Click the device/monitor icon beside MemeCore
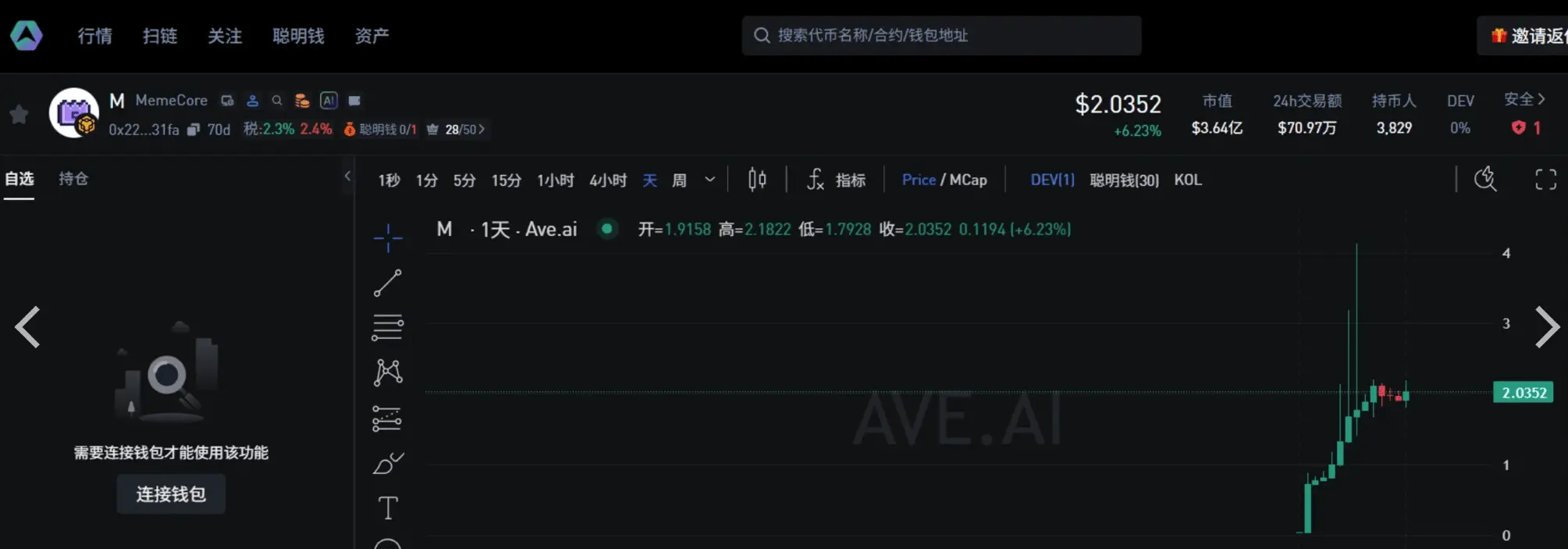Viewport: 1568px width, 549px height. coord(227,101)
